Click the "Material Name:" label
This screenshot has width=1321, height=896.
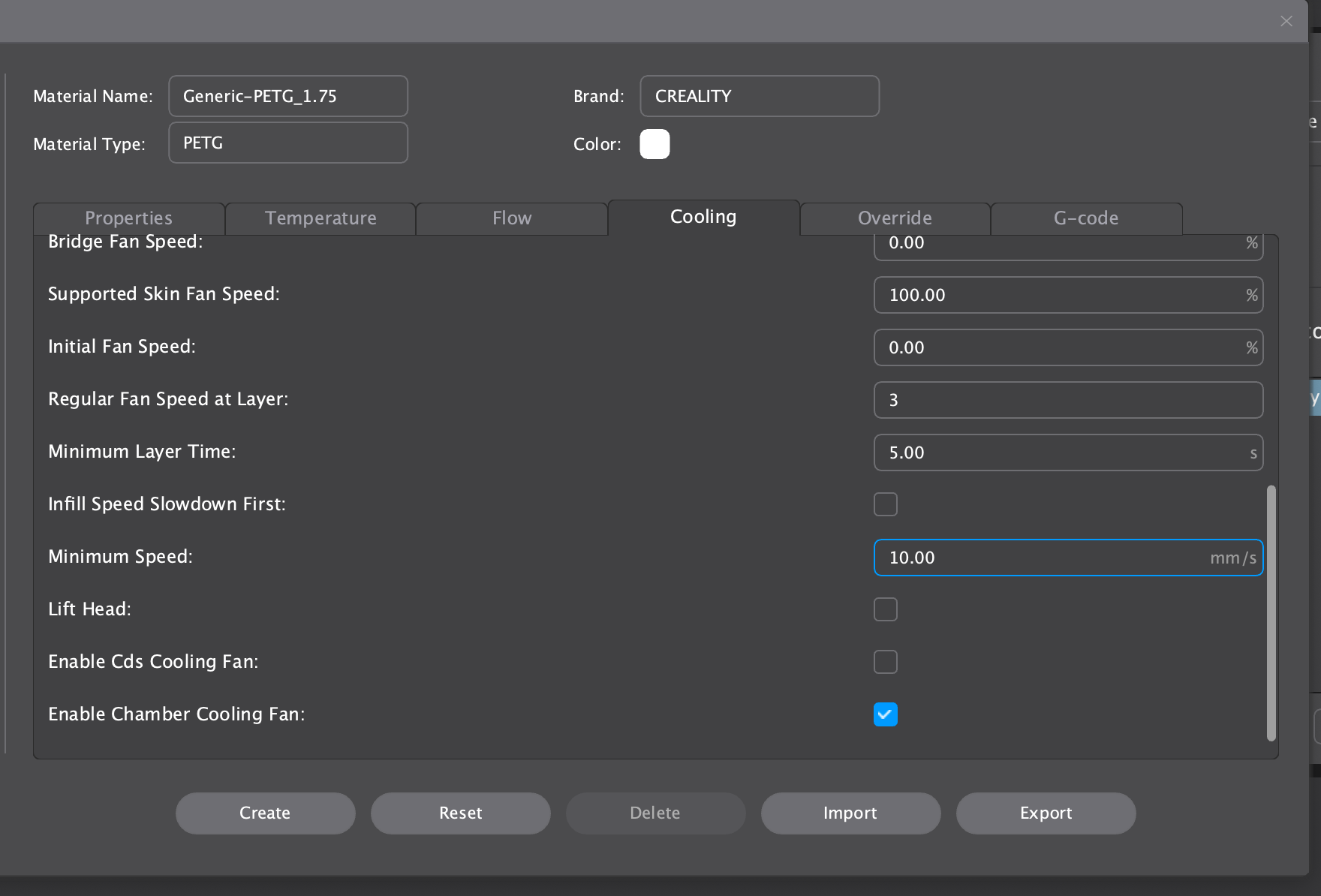tap(93, 96)
